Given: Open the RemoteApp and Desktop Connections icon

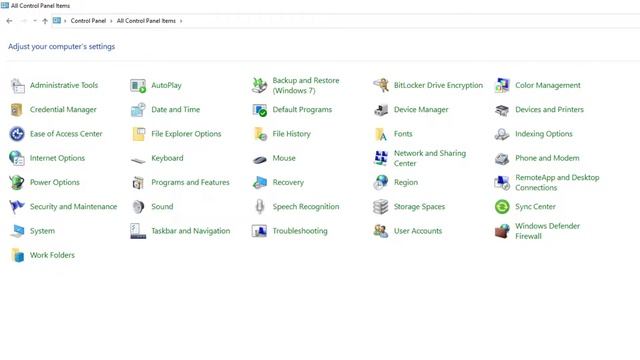Looking at the screenshot, I should [x=502, y=182].
